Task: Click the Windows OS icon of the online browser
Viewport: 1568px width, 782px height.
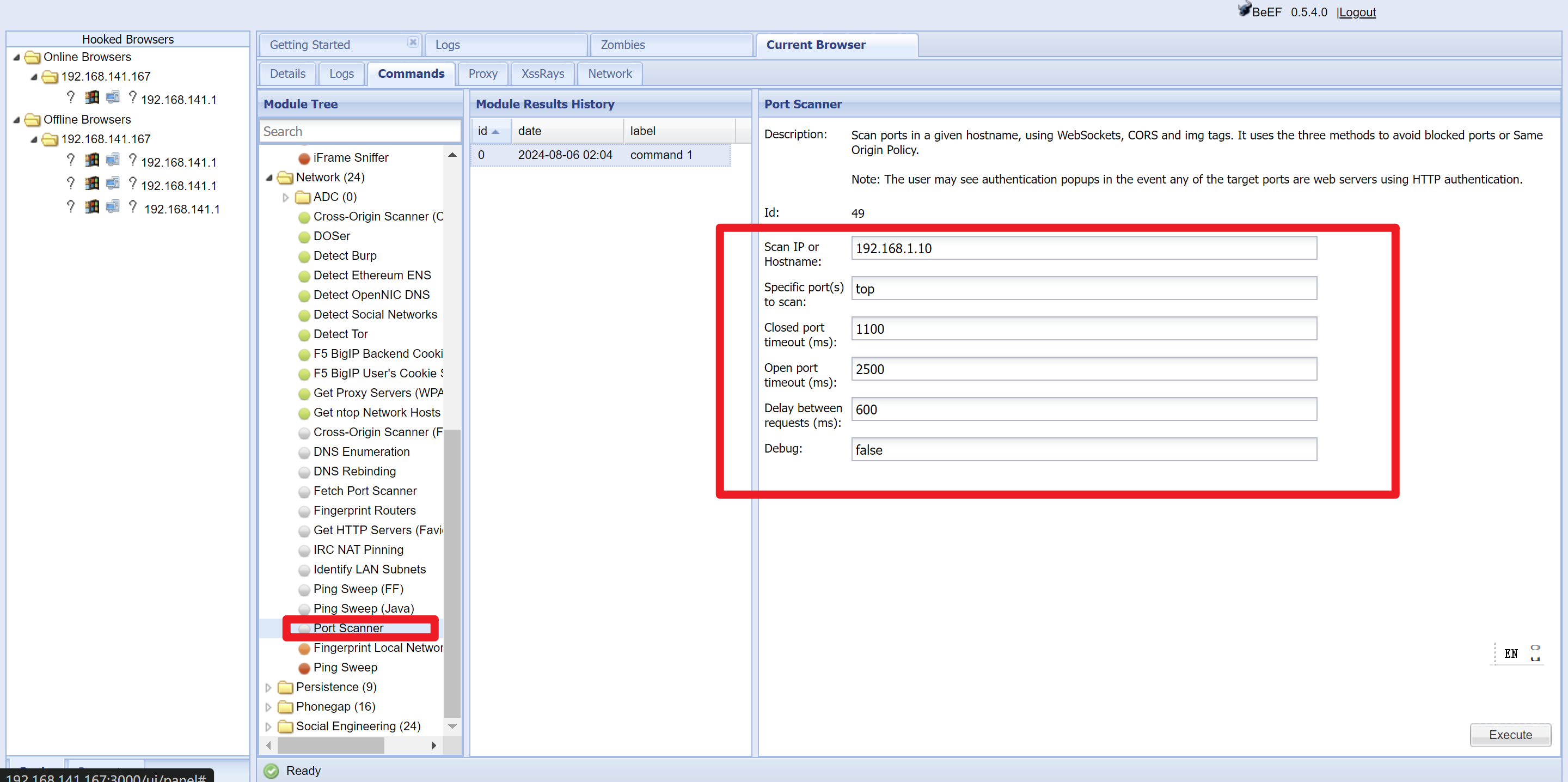Action: [92, 97]
